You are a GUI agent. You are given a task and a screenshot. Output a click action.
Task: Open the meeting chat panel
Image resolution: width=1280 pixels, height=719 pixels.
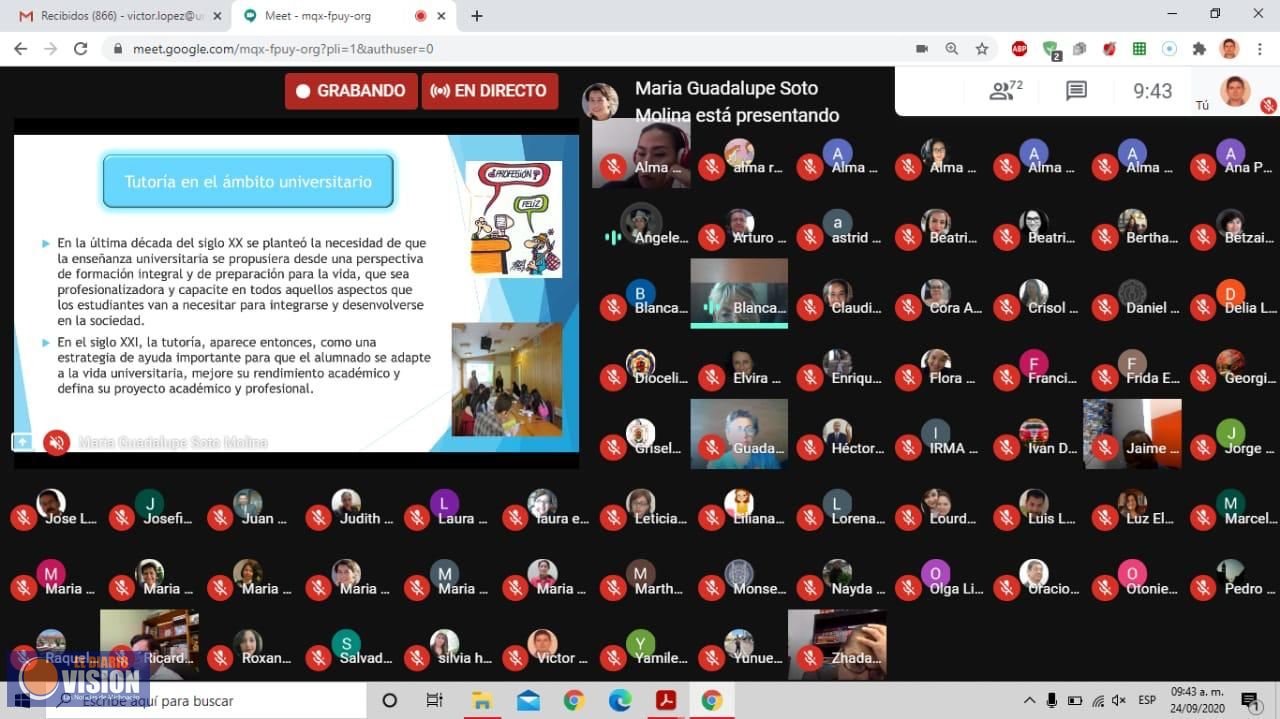coord(1076,91)
